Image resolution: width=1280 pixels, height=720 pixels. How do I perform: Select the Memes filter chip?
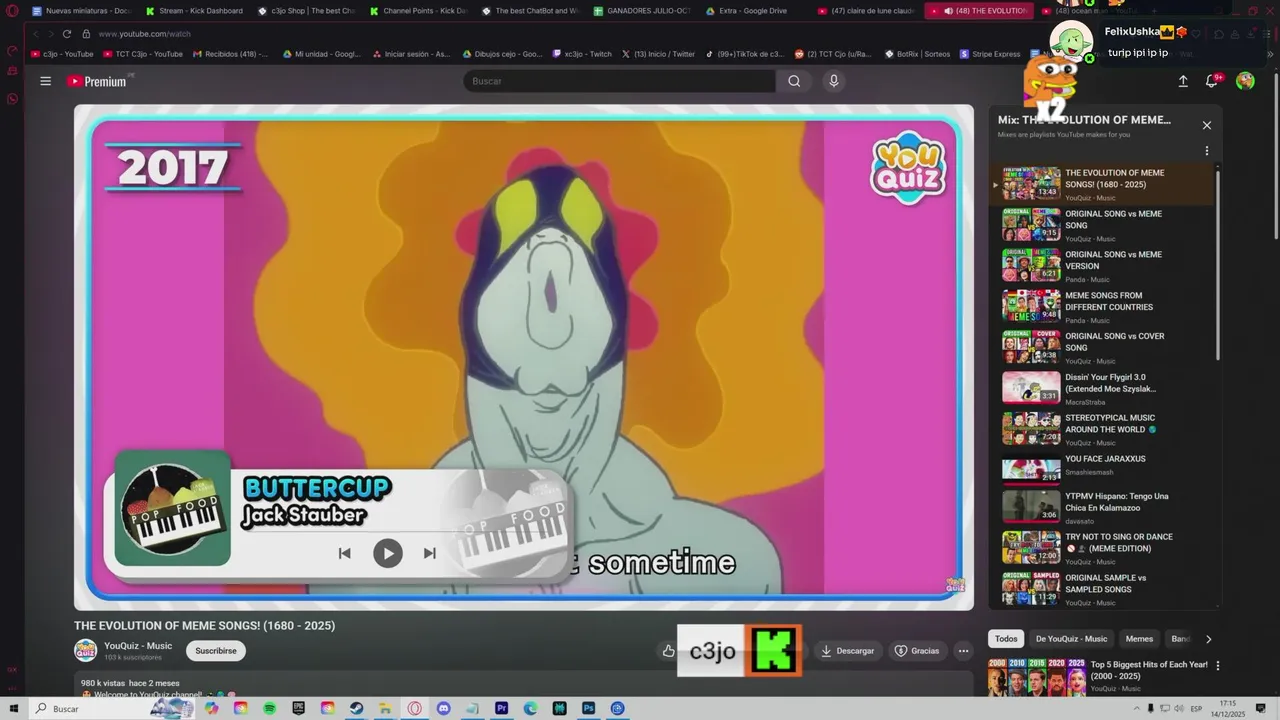(x=1139, y=639)
